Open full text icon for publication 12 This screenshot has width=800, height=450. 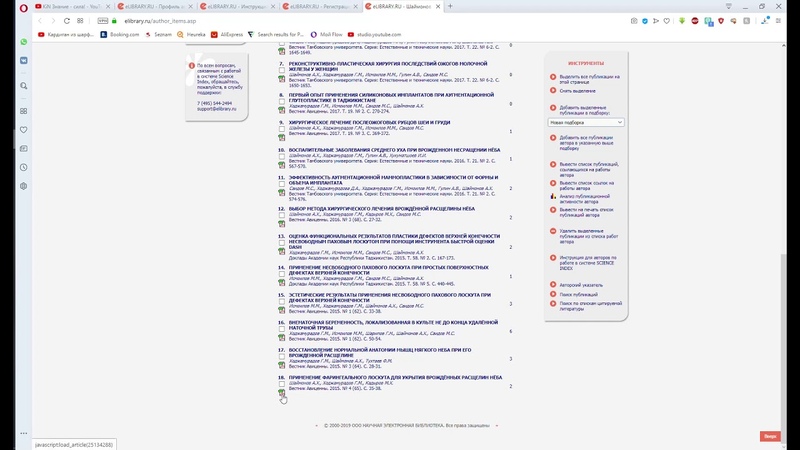click(x=282, y=224)
